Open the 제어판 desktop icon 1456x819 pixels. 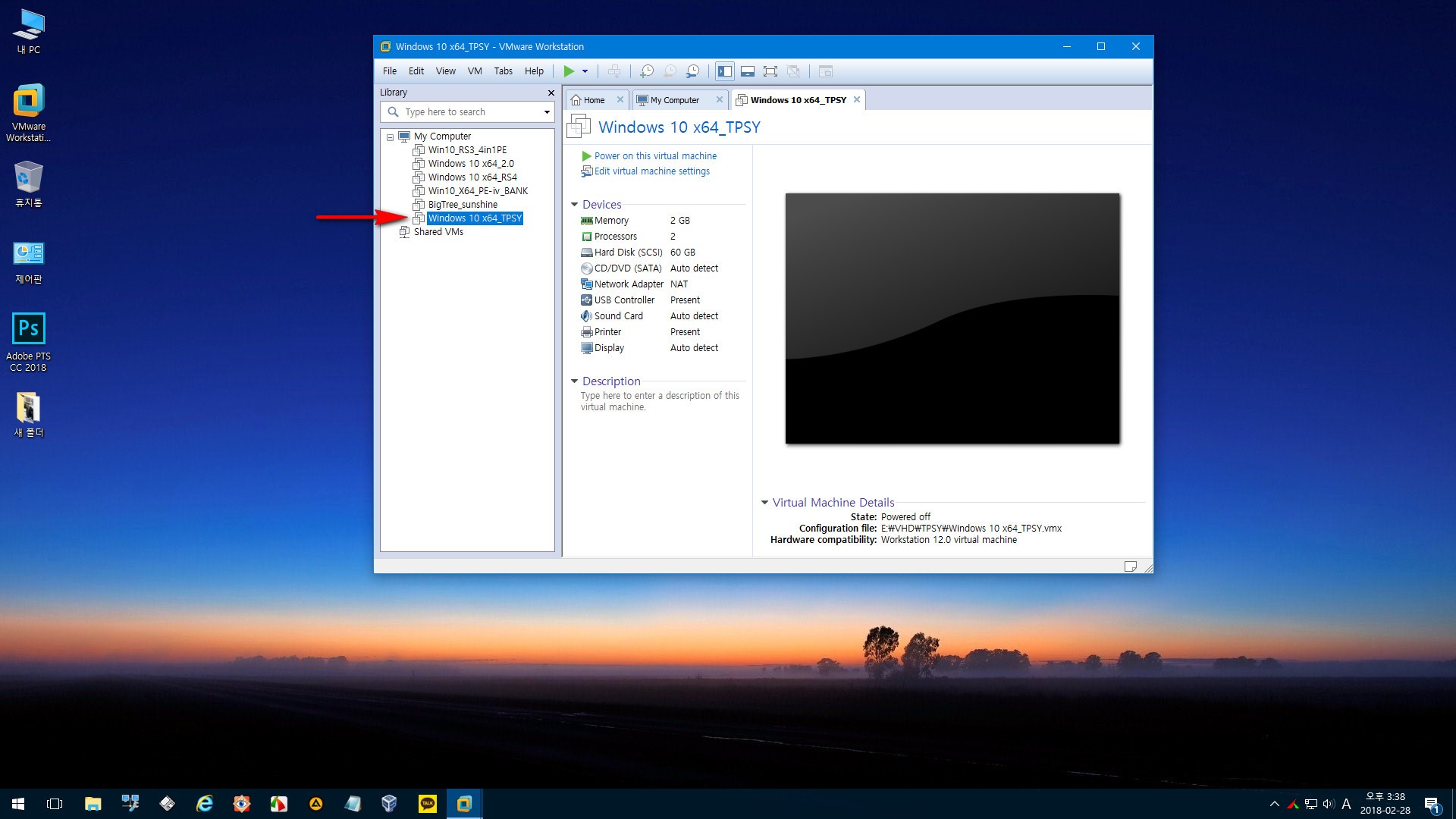pos(29,262)
